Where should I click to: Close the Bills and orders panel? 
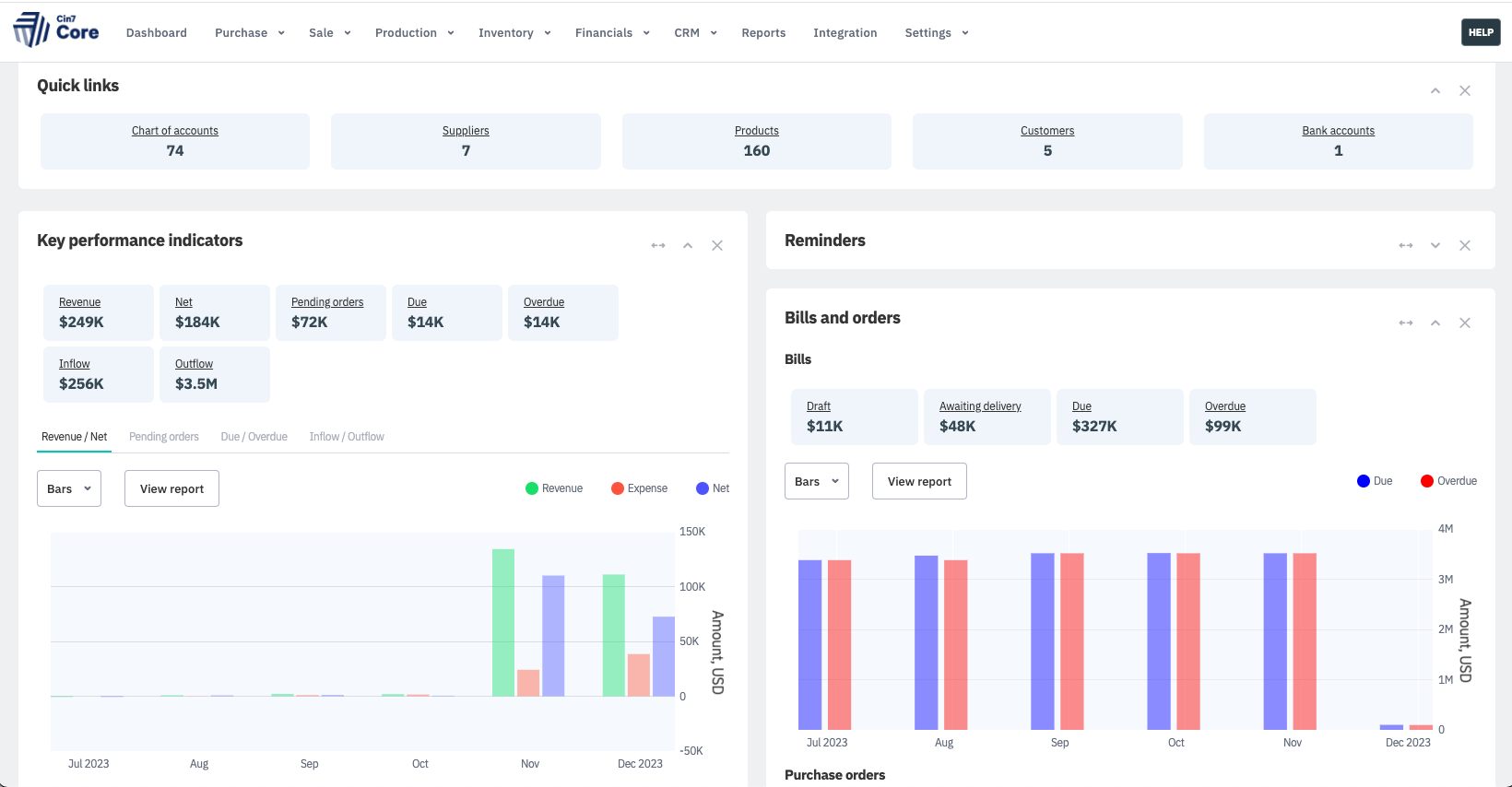tap(1465, 323)
